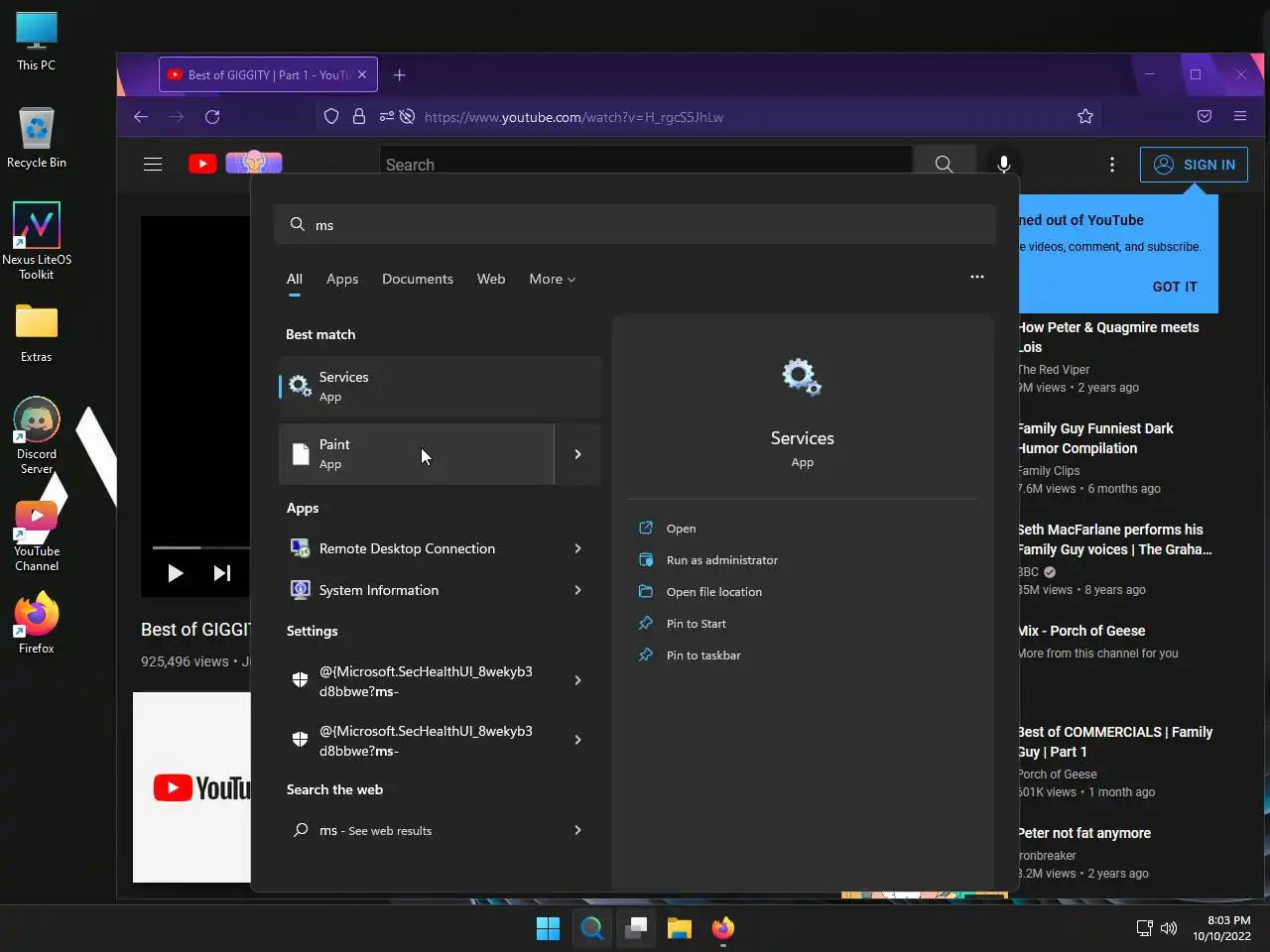The image size is (1270, 952).
Task: Select the All search filter tab
Action: point(295,280)
